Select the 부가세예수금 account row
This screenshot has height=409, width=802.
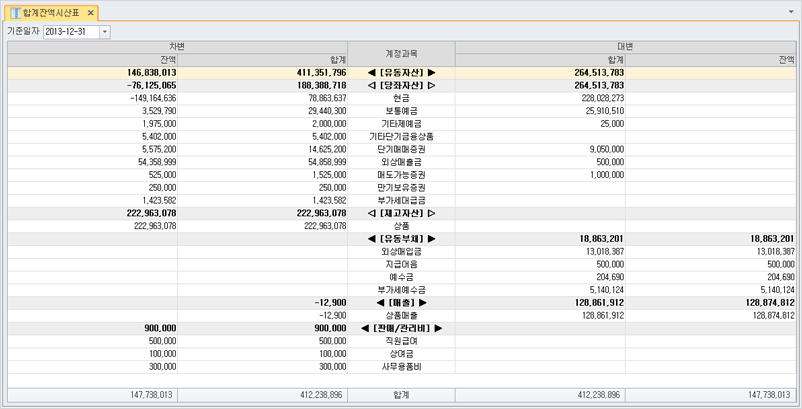point(401,290)
